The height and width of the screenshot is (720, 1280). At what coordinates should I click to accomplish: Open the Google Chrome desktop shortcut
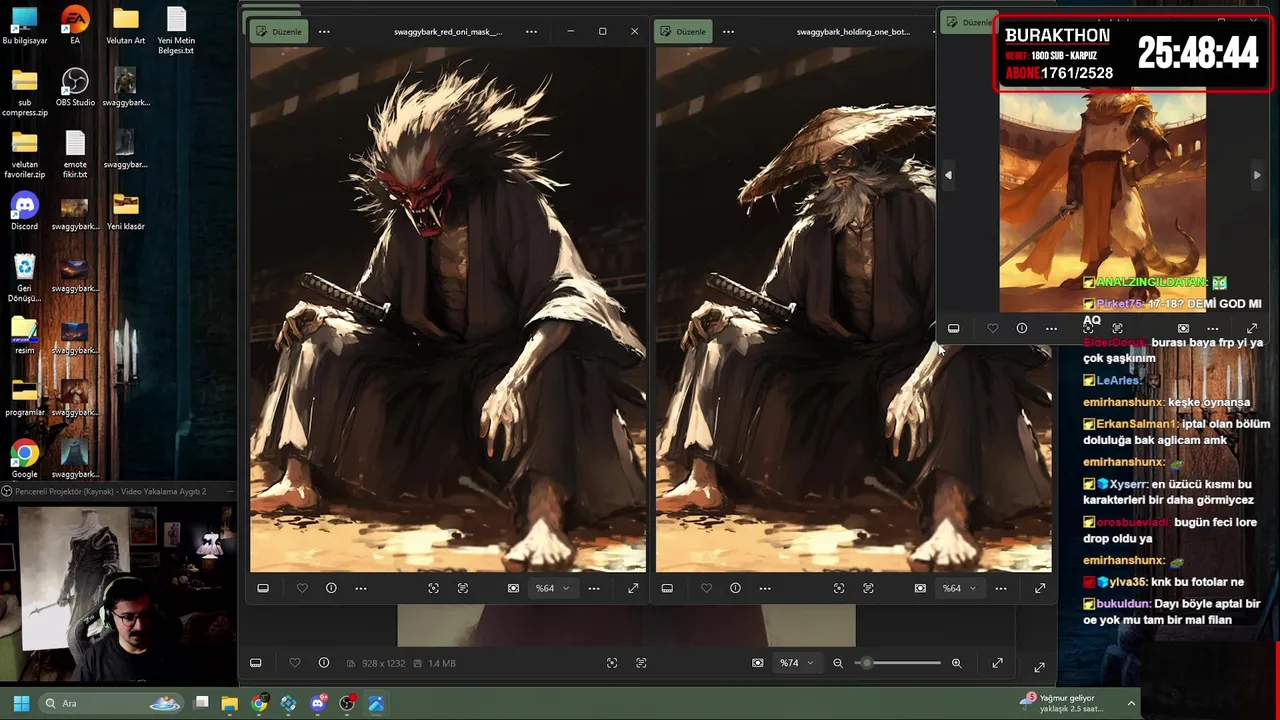click(x=25, y=459)
